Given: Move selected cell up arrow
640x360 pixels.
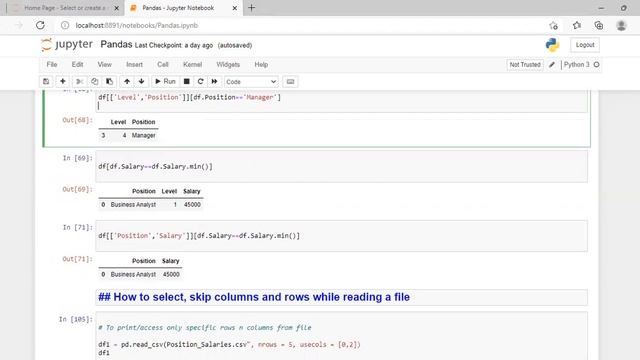Looking at the screenshot, I should (x=127, y=82).
